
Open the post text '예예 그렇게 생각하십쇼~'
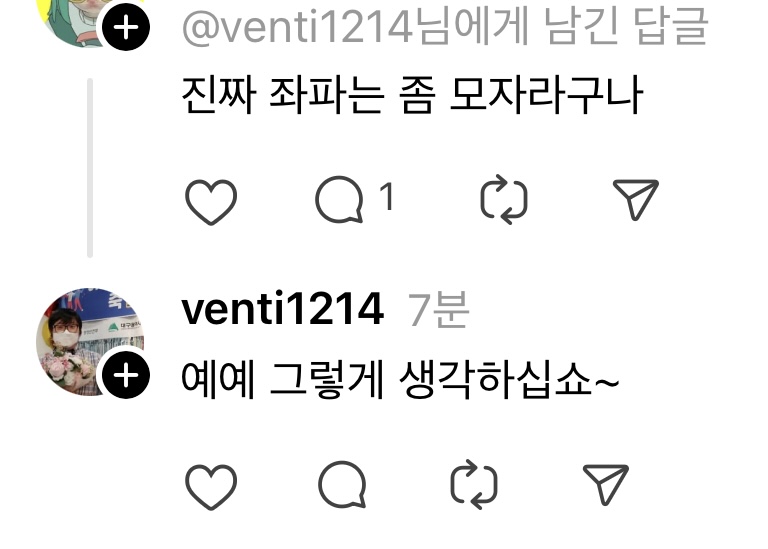[x=400, y=380]
